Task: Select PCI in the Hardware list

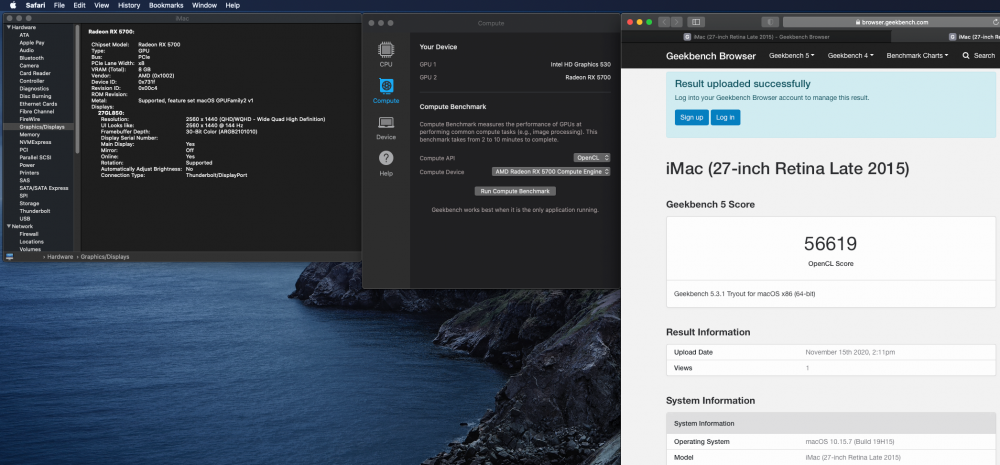Action: coord(24,150)
